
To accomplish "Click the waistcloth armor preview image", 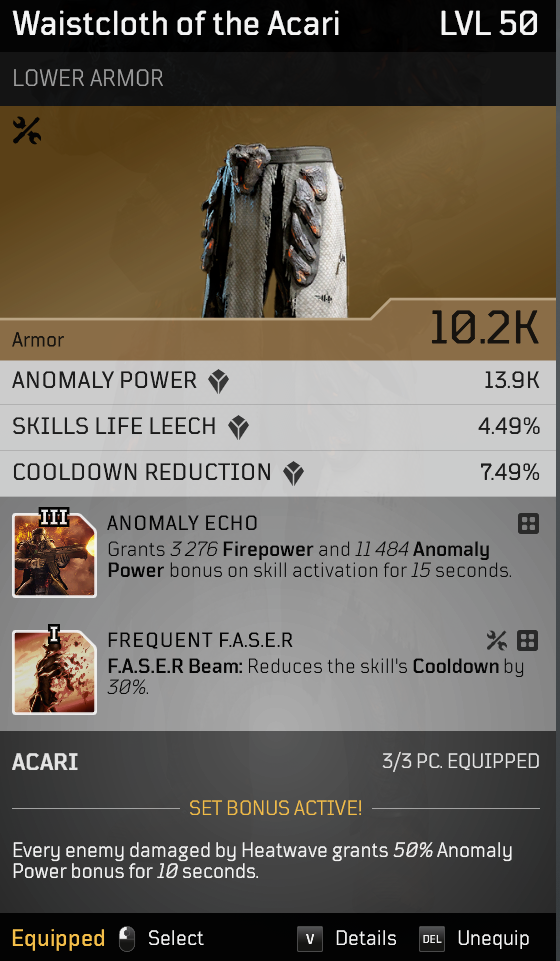I will coord(274,230).
